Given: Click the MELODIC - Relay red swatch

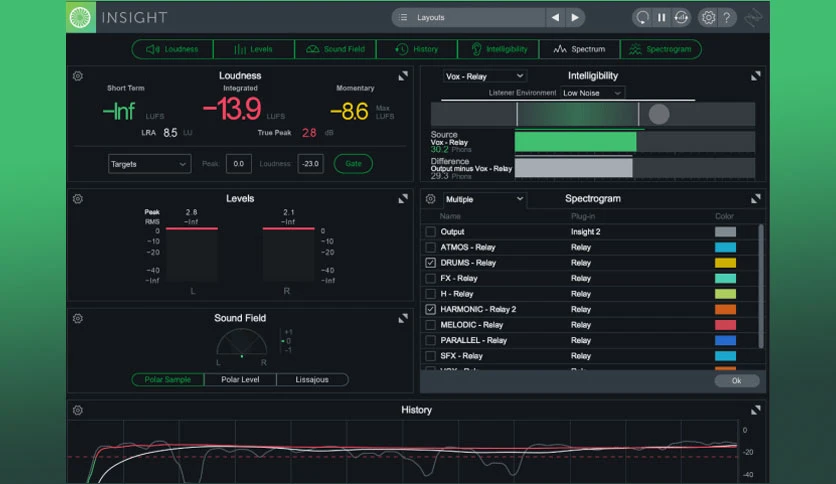Looking at the screenshot, I should [725, 325].
